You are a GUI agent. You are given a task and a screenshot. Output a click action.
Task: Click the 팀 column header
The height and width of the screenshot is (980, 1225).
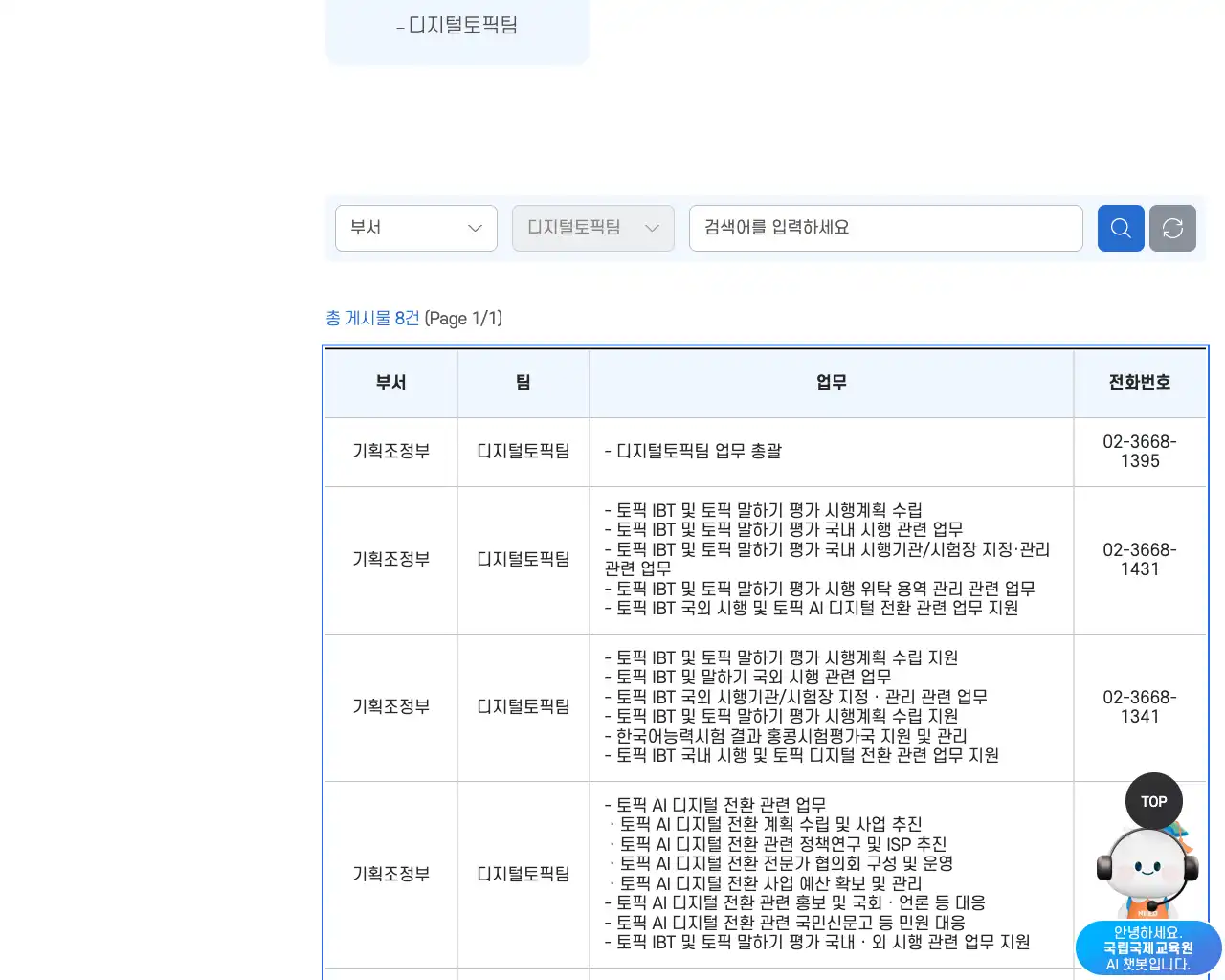(x=523, y=383)
